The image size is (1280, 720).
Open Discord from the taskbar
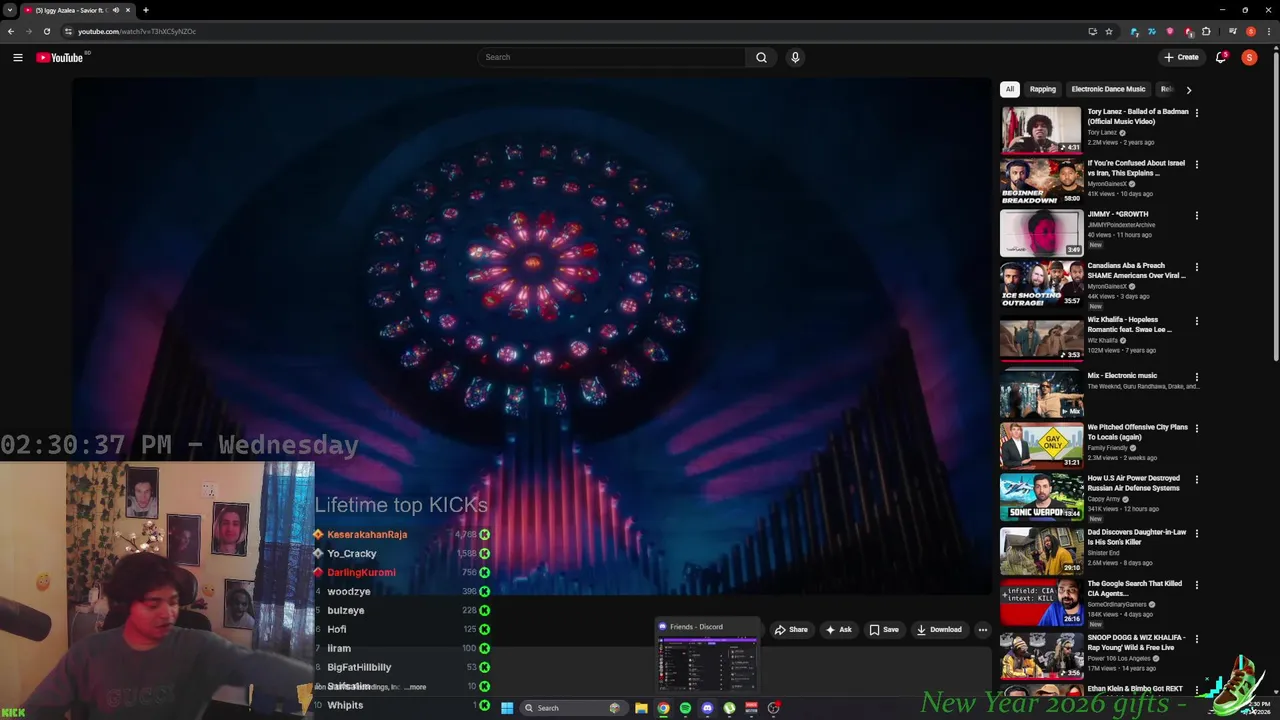[707, 708]
